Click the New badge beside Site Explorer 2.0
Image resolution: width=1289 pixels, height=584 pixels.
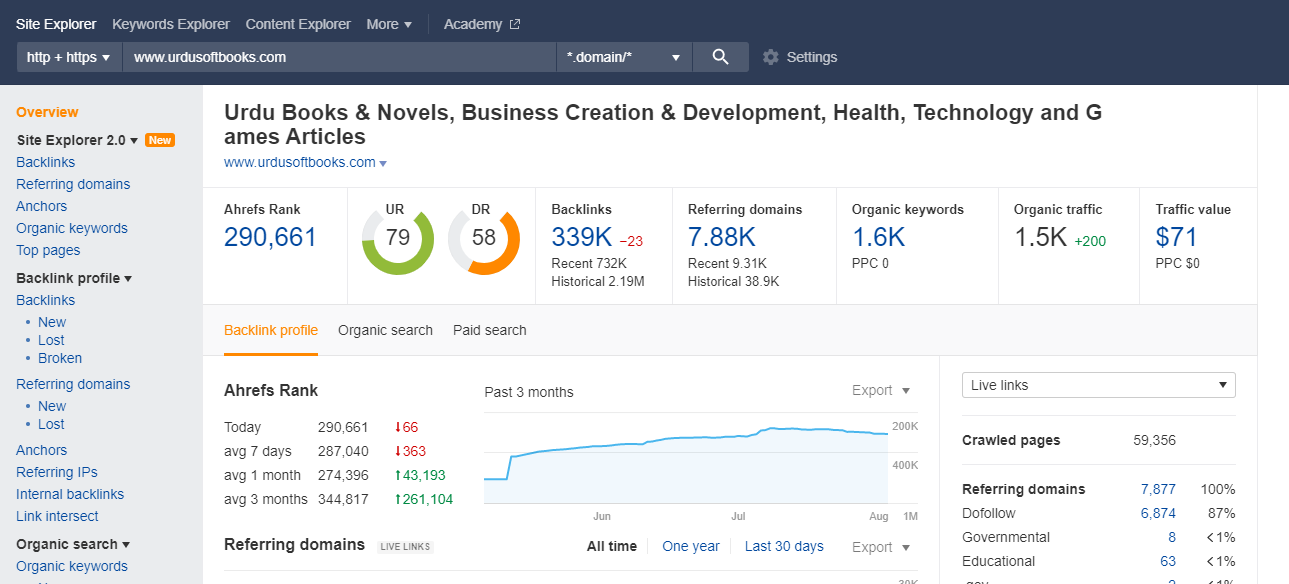click(160, 140)
